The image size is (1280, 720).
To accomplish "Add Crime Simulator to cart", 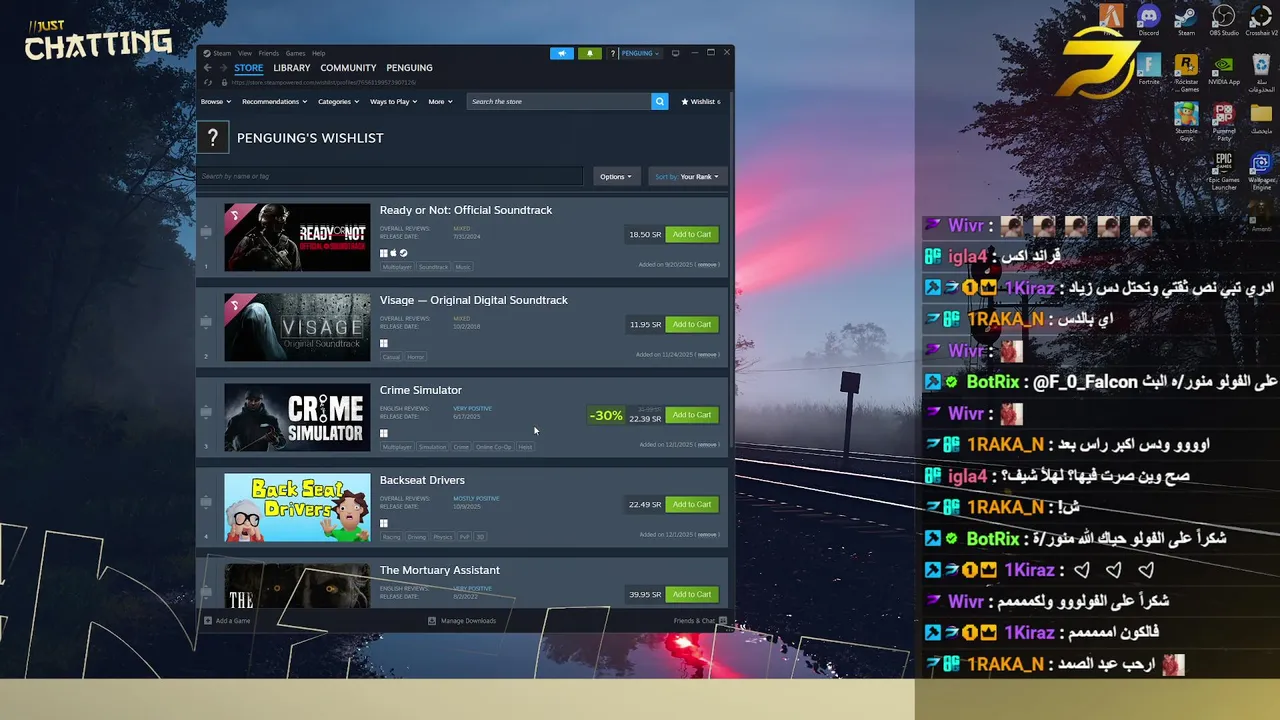I will (692, 415).
